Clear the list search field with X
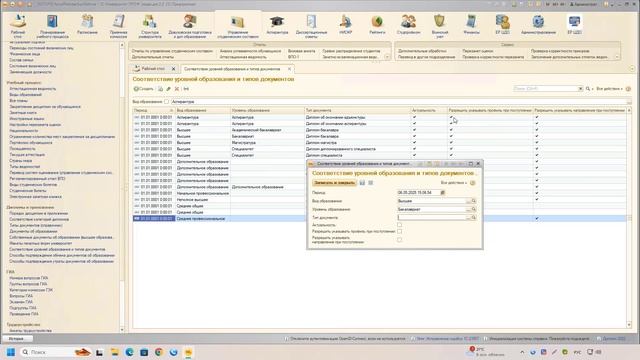 coord(580,89)
